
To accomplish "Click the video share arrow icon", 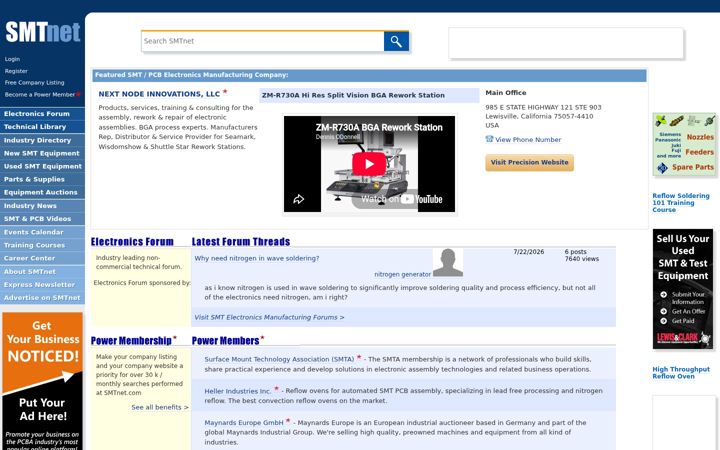I will [x=299, y=199].
